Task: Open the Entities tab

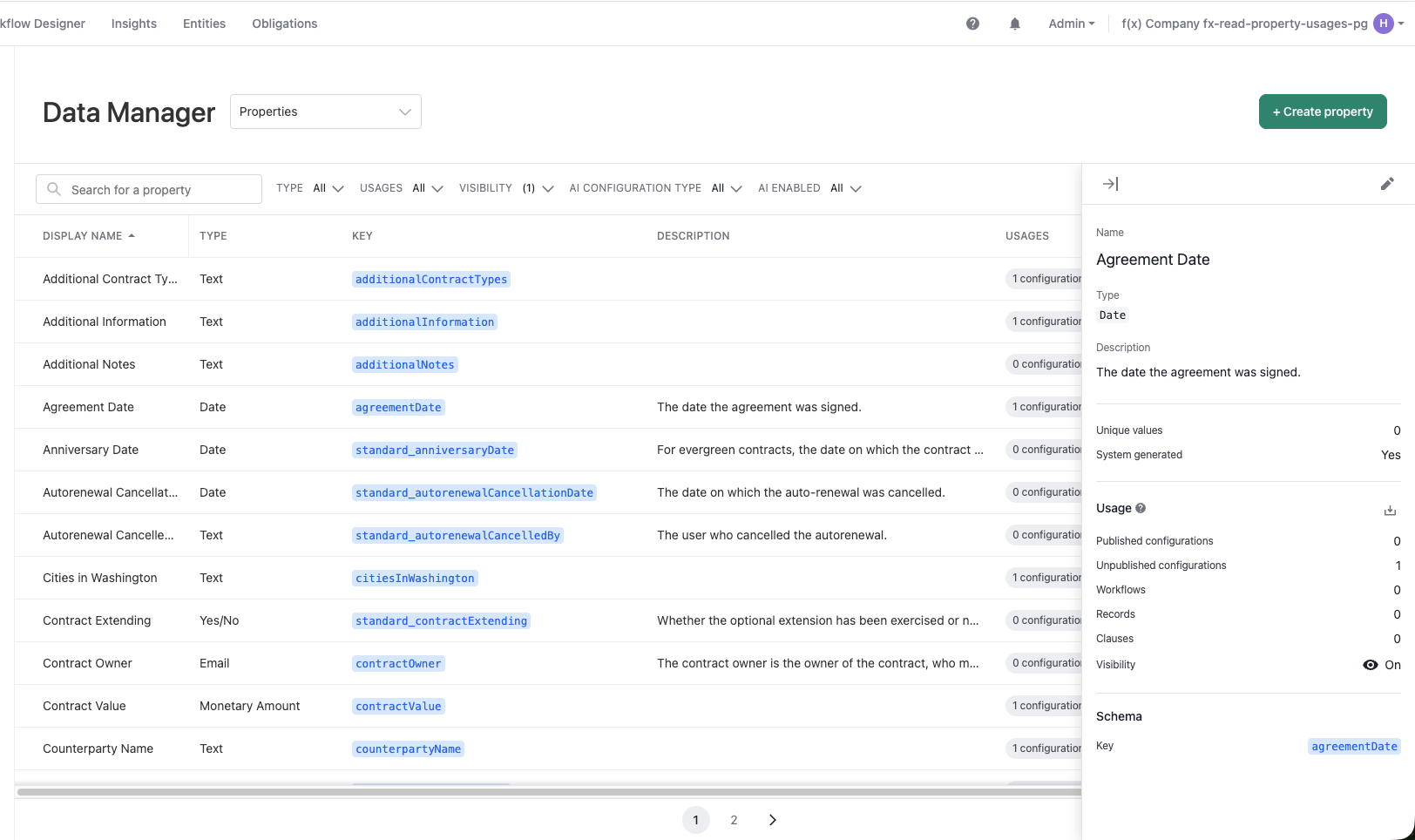Action: tap(204, 24)
